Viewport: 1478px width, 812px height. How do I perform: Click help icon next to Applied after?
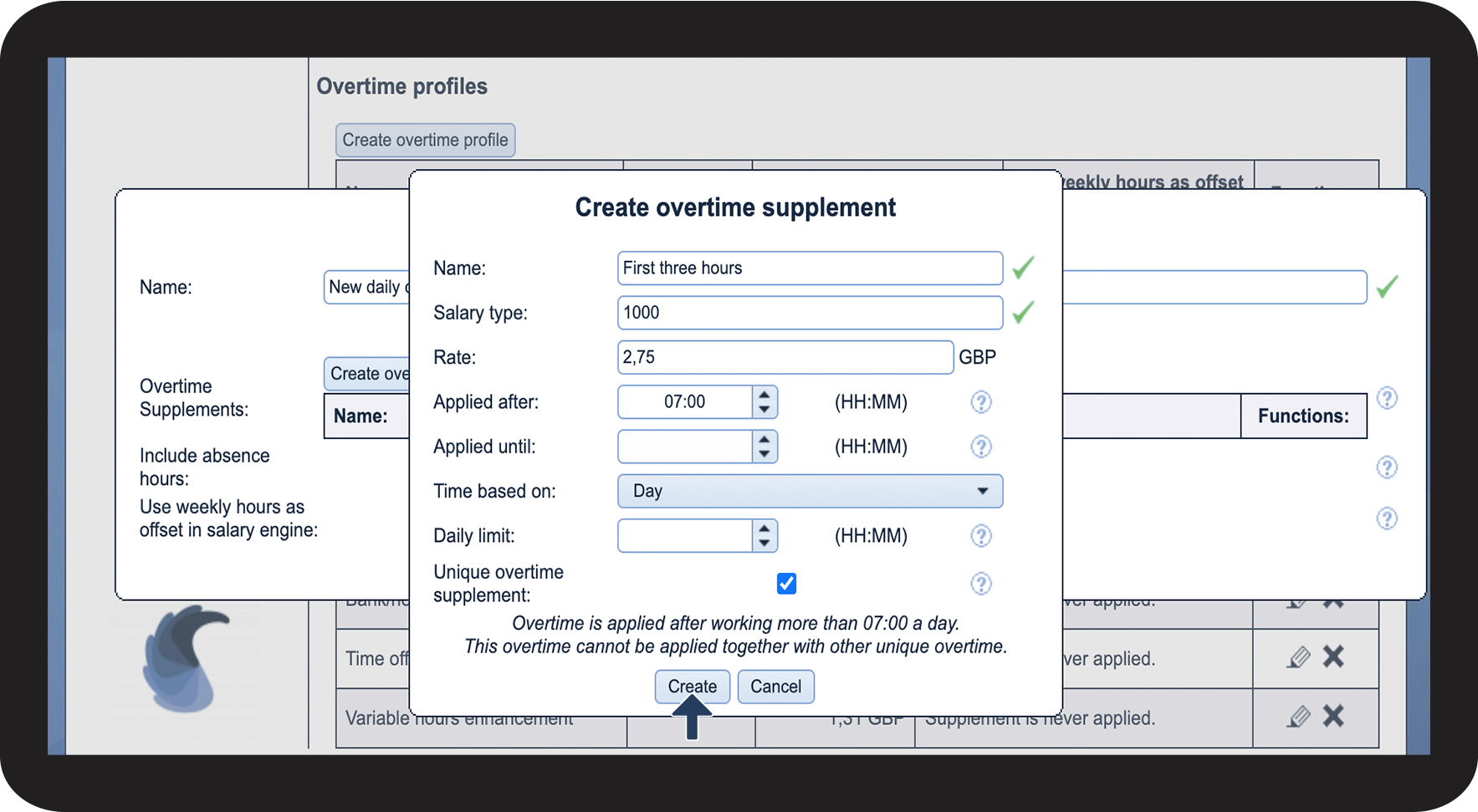980,402
